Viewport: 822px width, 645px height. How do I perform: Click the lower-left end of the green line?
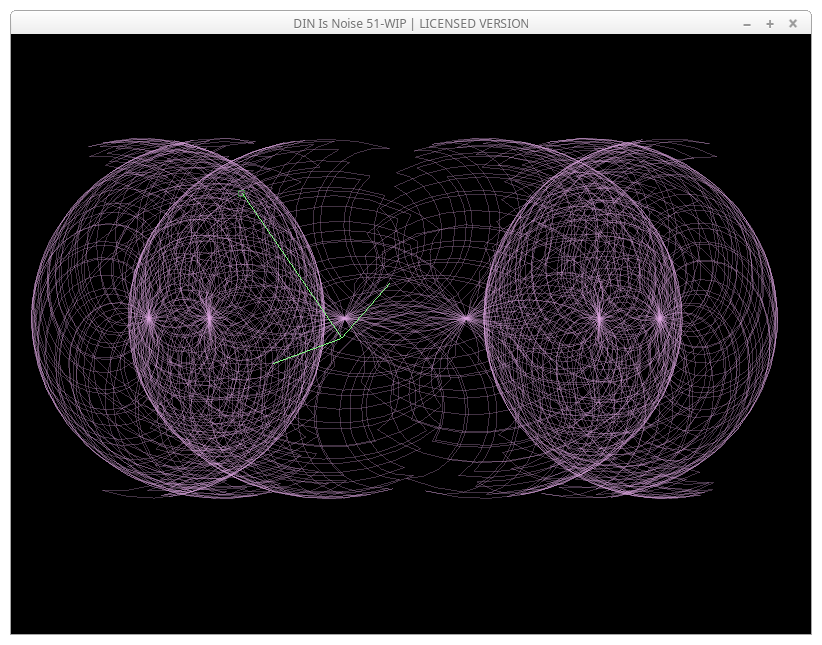tap(274, 362)
